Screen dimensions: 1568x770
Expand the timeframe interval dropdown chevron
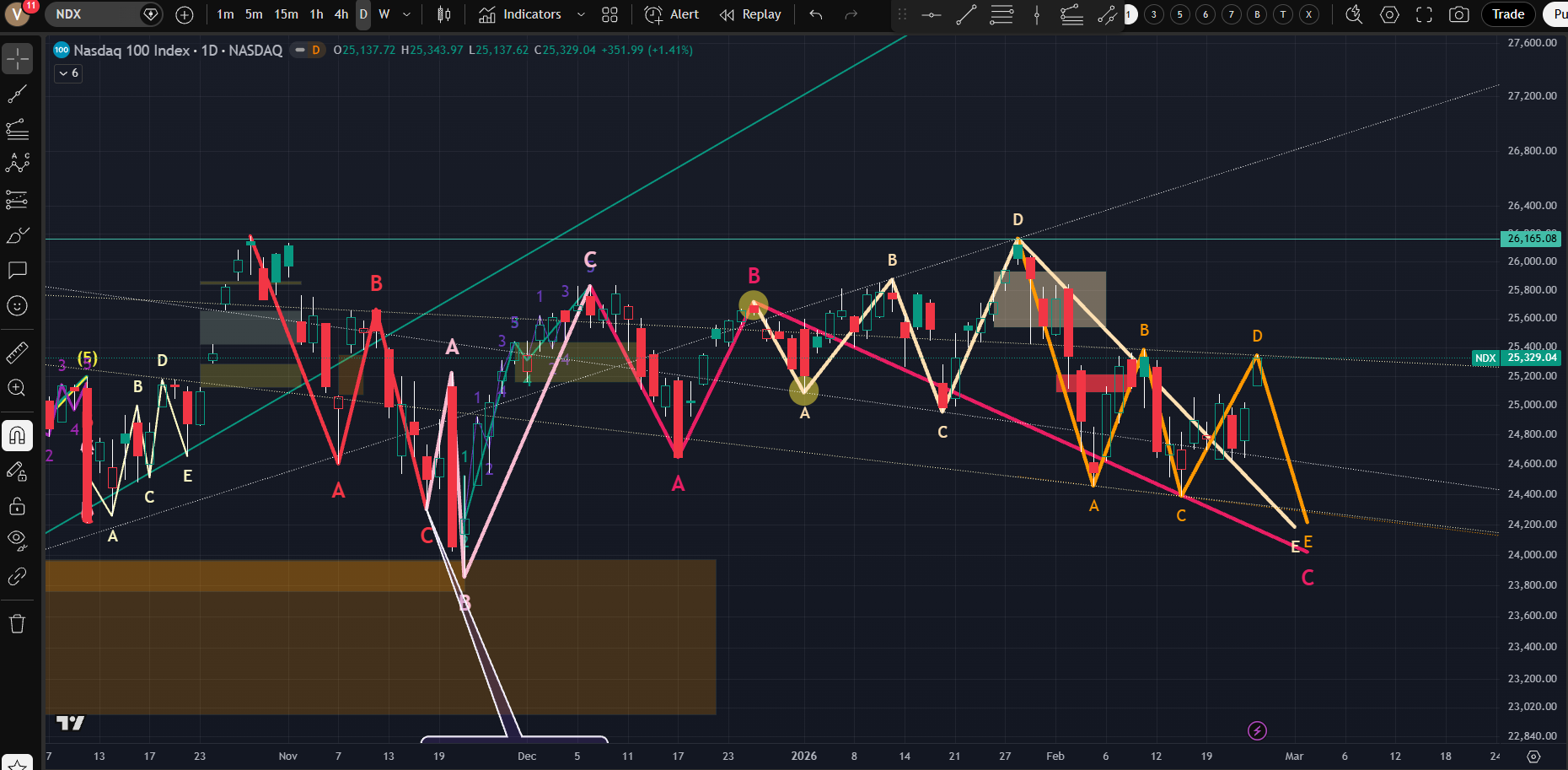[x=407, y=14]
